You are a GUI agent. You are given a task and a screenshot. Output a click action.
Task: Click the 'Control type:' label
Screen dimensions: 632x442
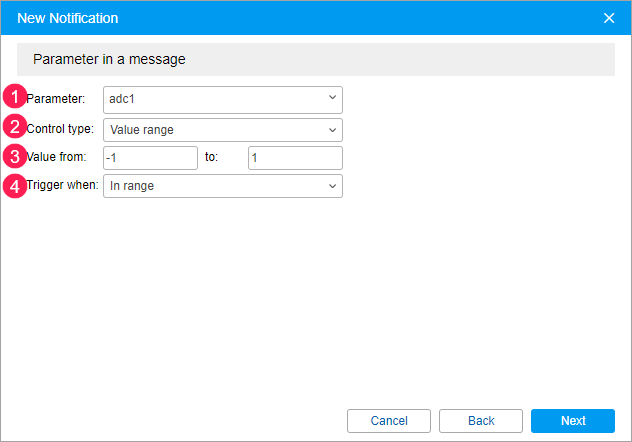pyautogui.click(x=60, y=129)
